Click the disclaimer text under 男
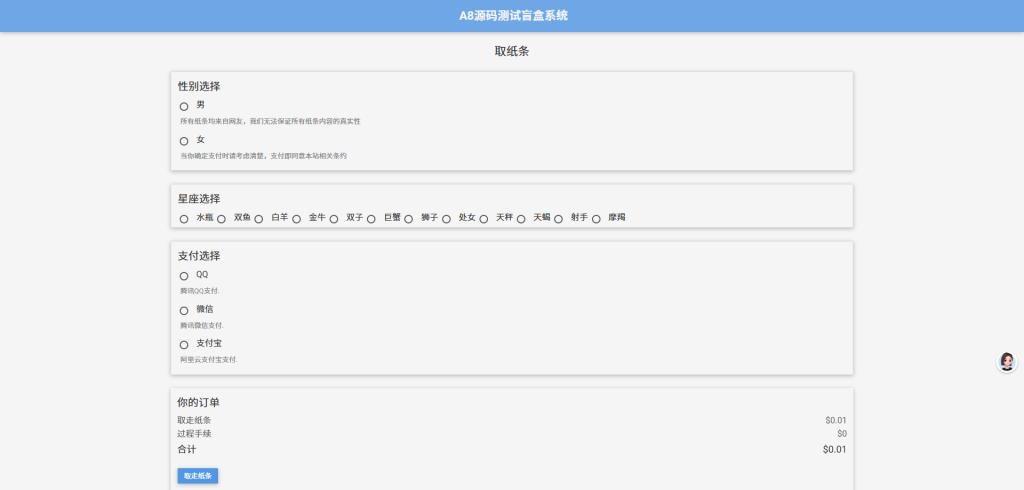This screenshot has height=490, width=1024. pyautogui.click(x=270, y=122)
